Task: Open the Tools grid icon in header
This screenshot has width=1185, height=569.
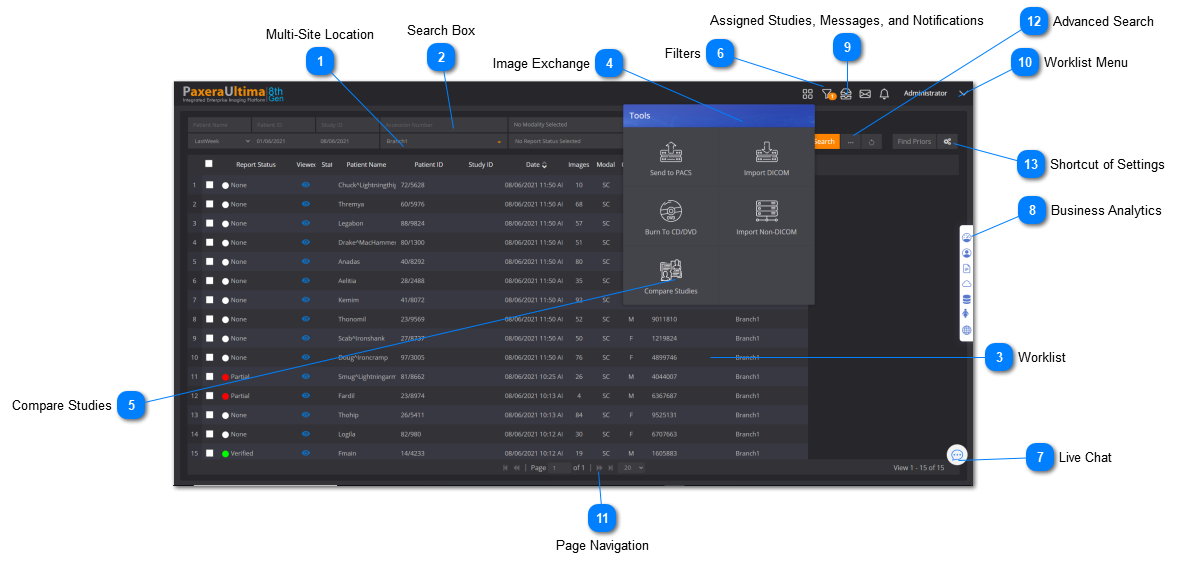Action: [807, 94]
